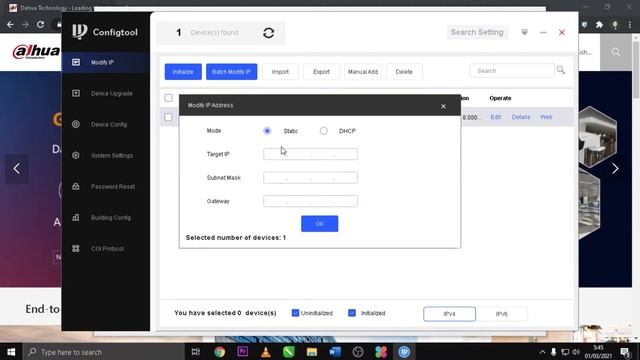Open Password Reset section
This screenshot has height=360, width=640.
point(106,187)
